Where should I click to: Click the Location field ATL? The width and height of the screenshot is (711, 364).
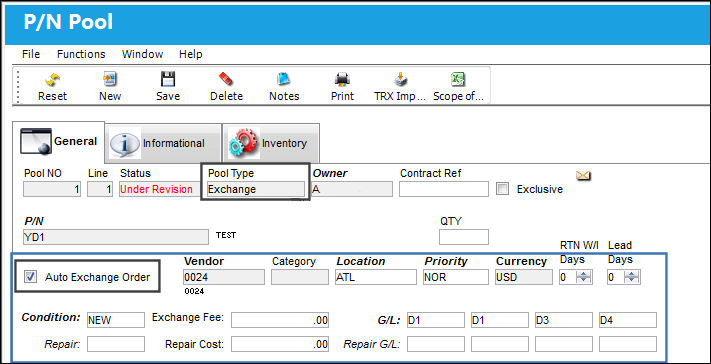coord(375,277)
